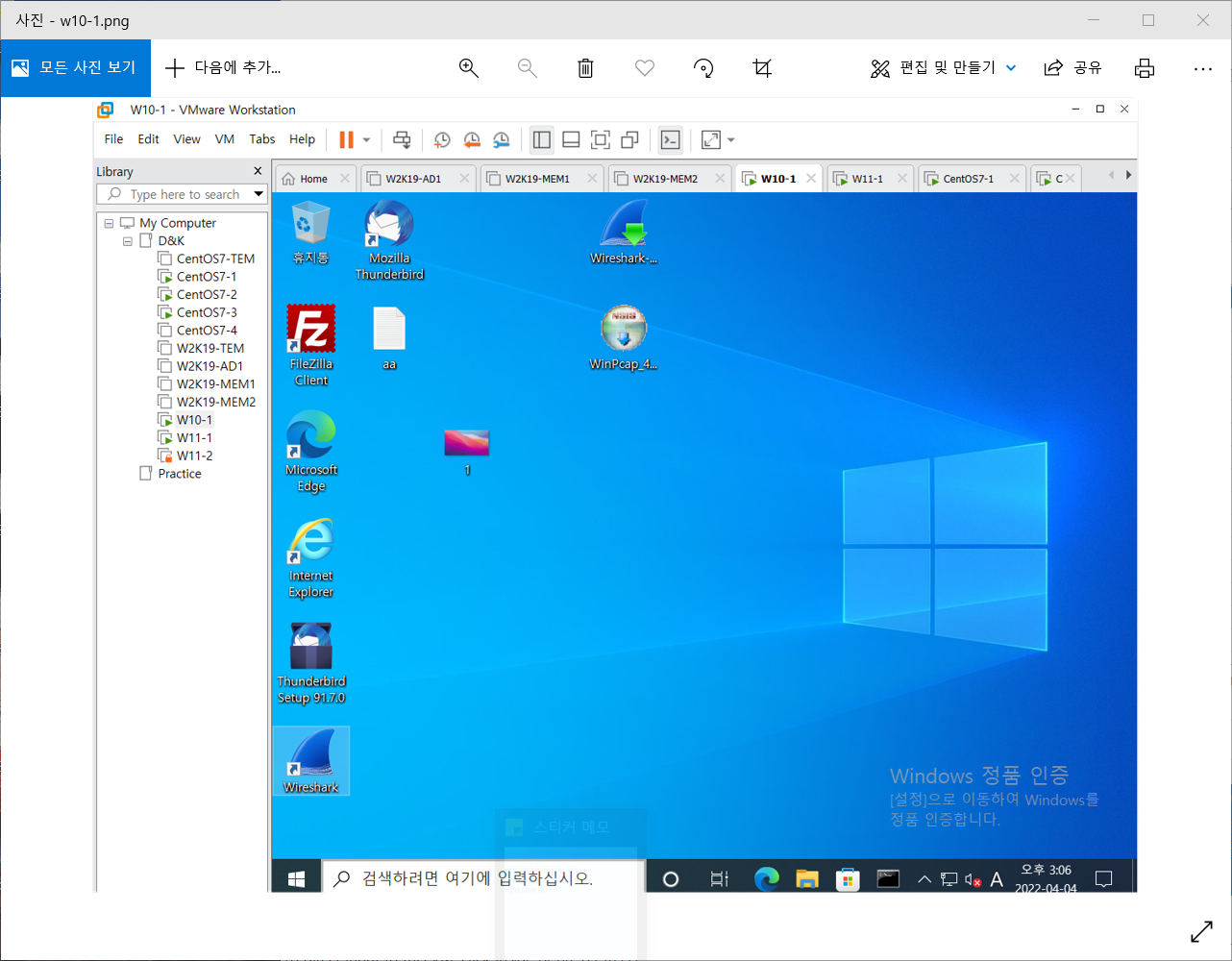This screenshot has height=961, width=1232.
Task: Open the View menu in VMware
Action: click(x=186, y=139)
